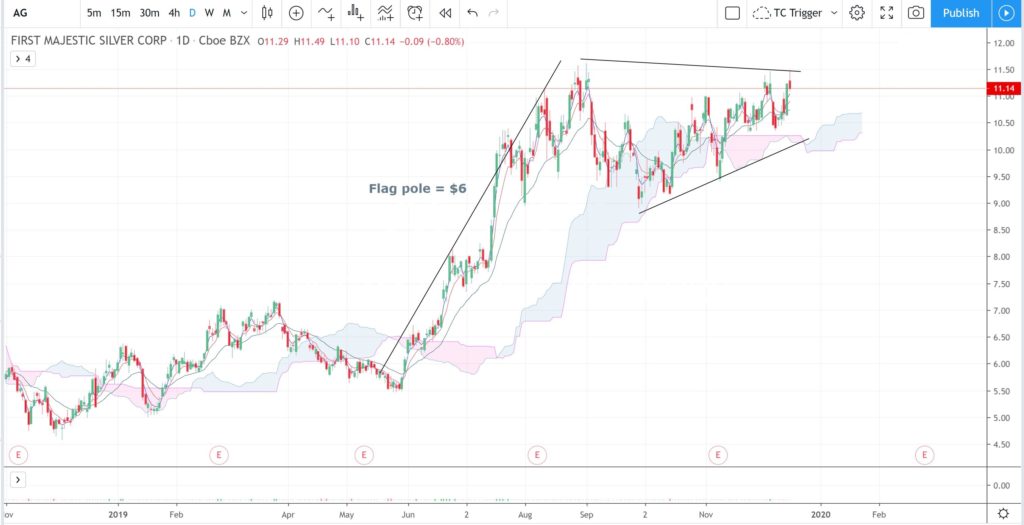
Task: Select the daily D timeframe
Action: coord(193,12)
